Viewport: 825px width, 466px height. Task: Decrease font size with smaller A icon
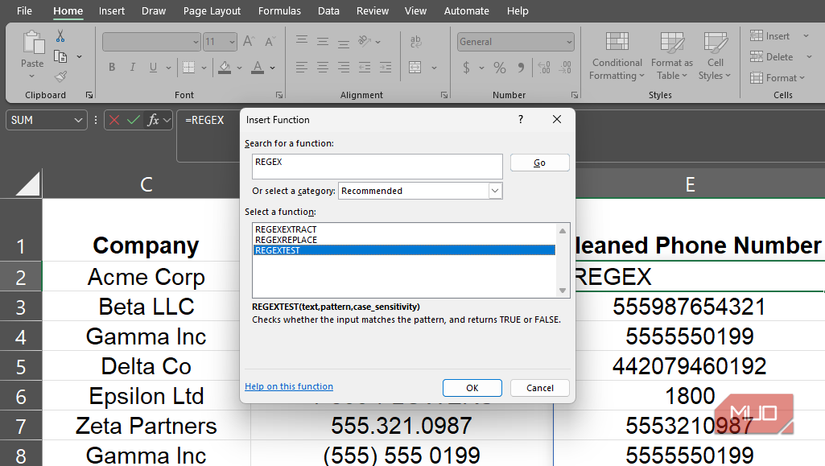pos(270,42)
